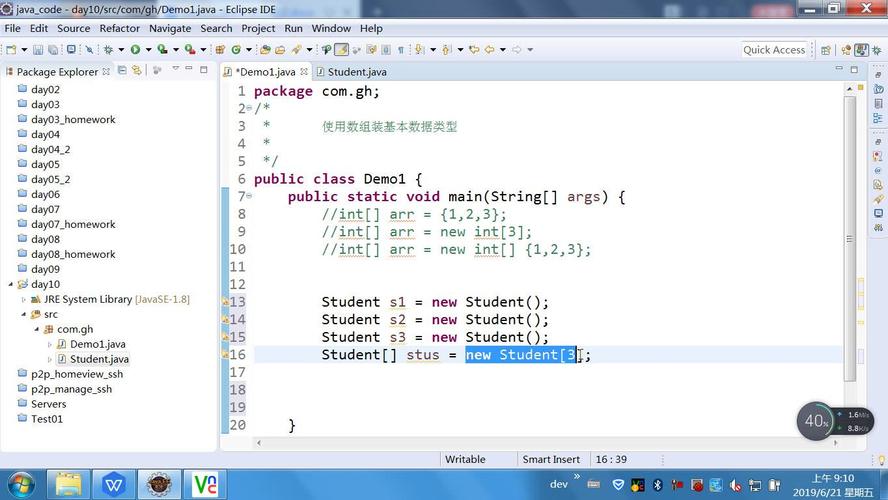The width and height of the screenshot is (888, 500).
Task: Save the current file with Save icon
Action: coord(38,50)
